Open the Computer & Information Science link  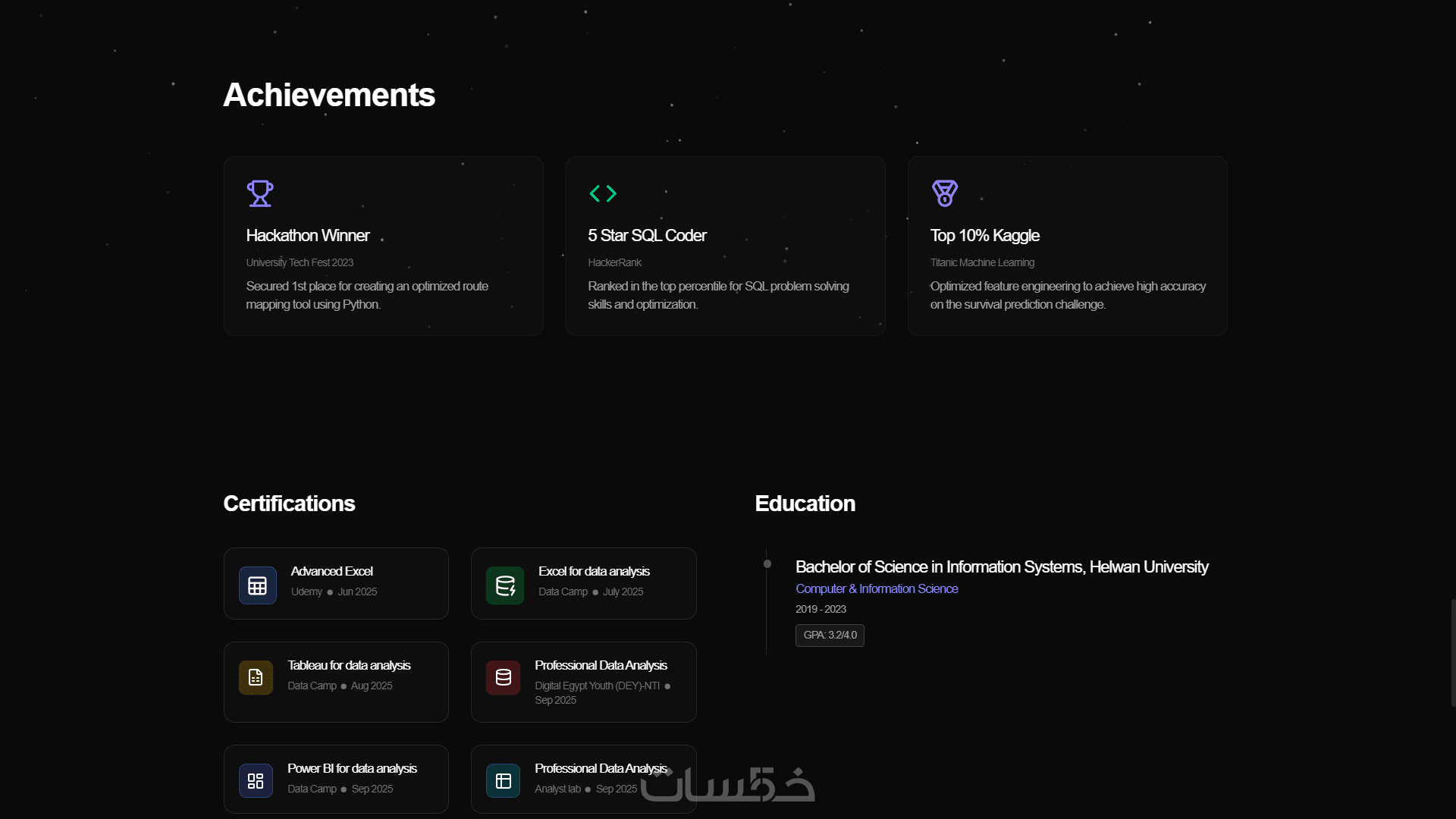click(877, 588)
